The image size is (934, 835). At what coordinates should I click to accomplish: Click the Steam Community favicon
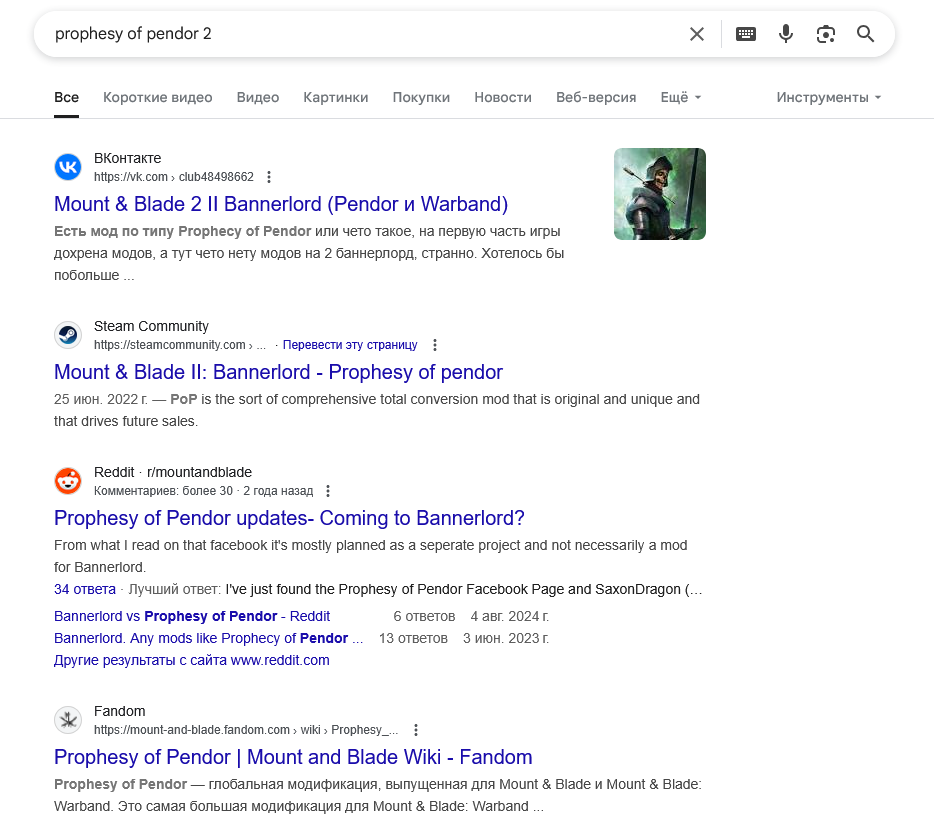(68, 335)
